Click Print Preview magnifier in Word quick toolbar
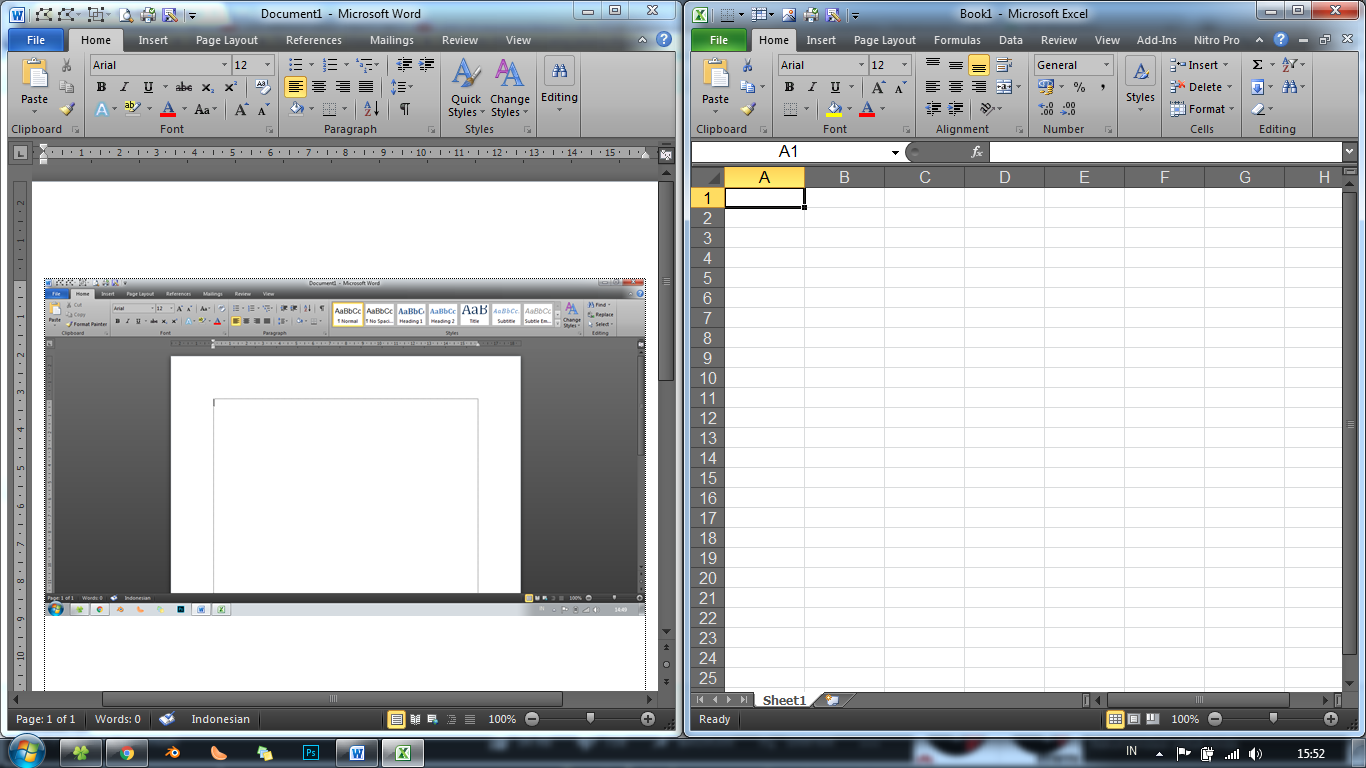The height and width of the screenshot is (768, 1366). click(x=126, y=15)
